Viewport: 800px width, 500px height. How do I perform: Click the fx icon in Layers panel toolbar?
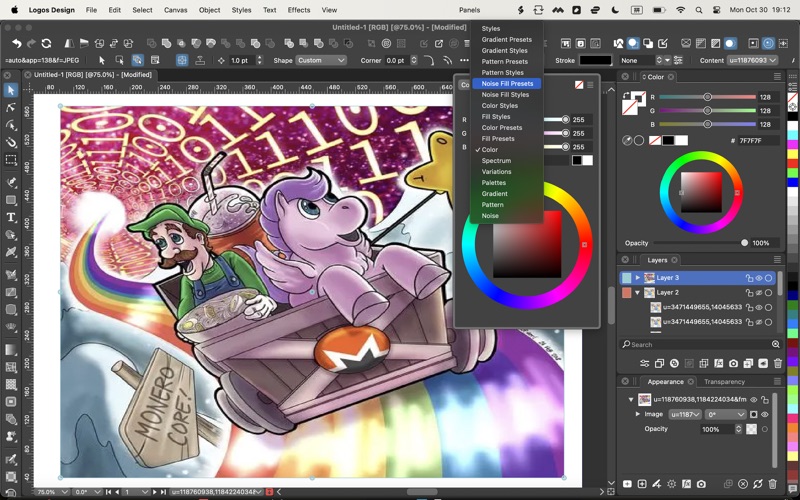point(718,363)
